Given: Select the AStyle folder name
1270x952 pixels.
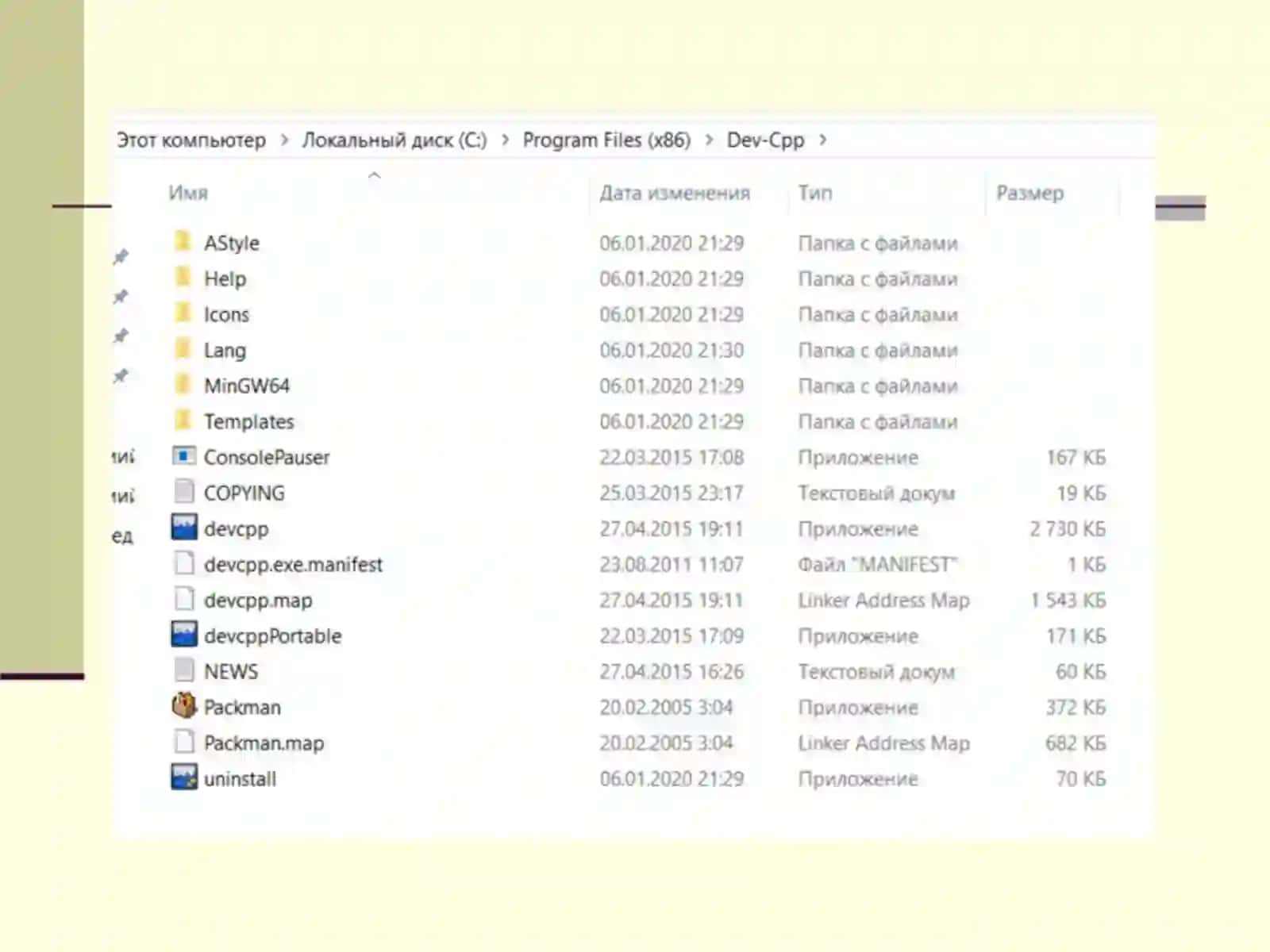Looking at the screenshot, I should [x=232, y=243].
